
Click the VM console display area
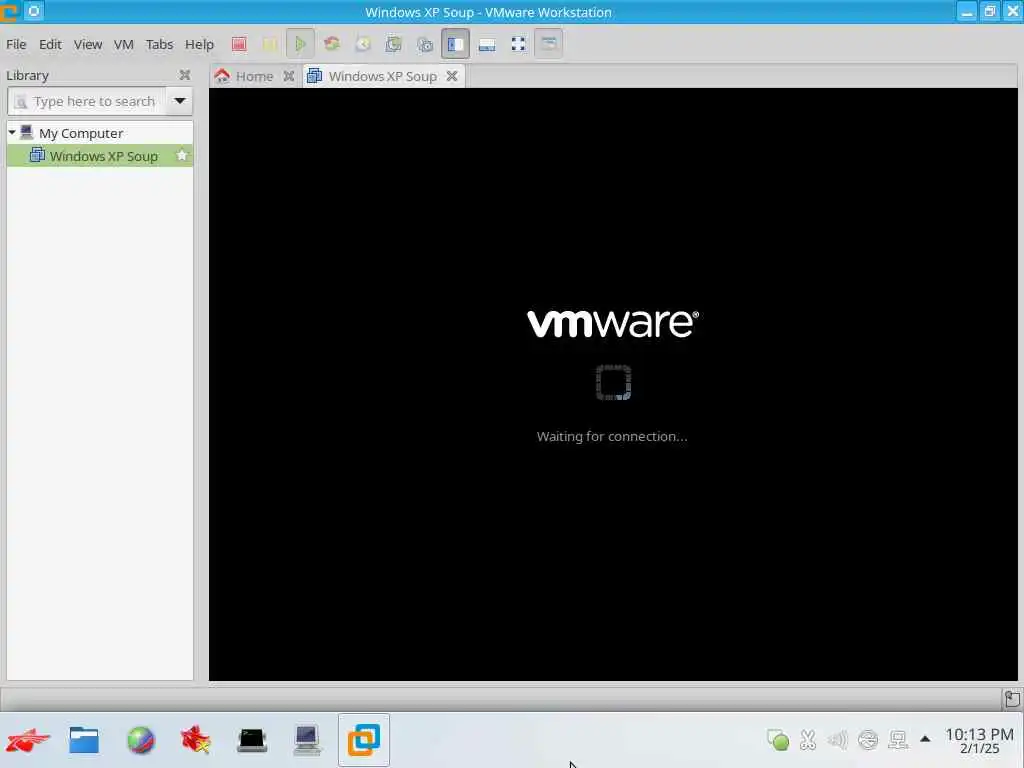coord(613,385)
